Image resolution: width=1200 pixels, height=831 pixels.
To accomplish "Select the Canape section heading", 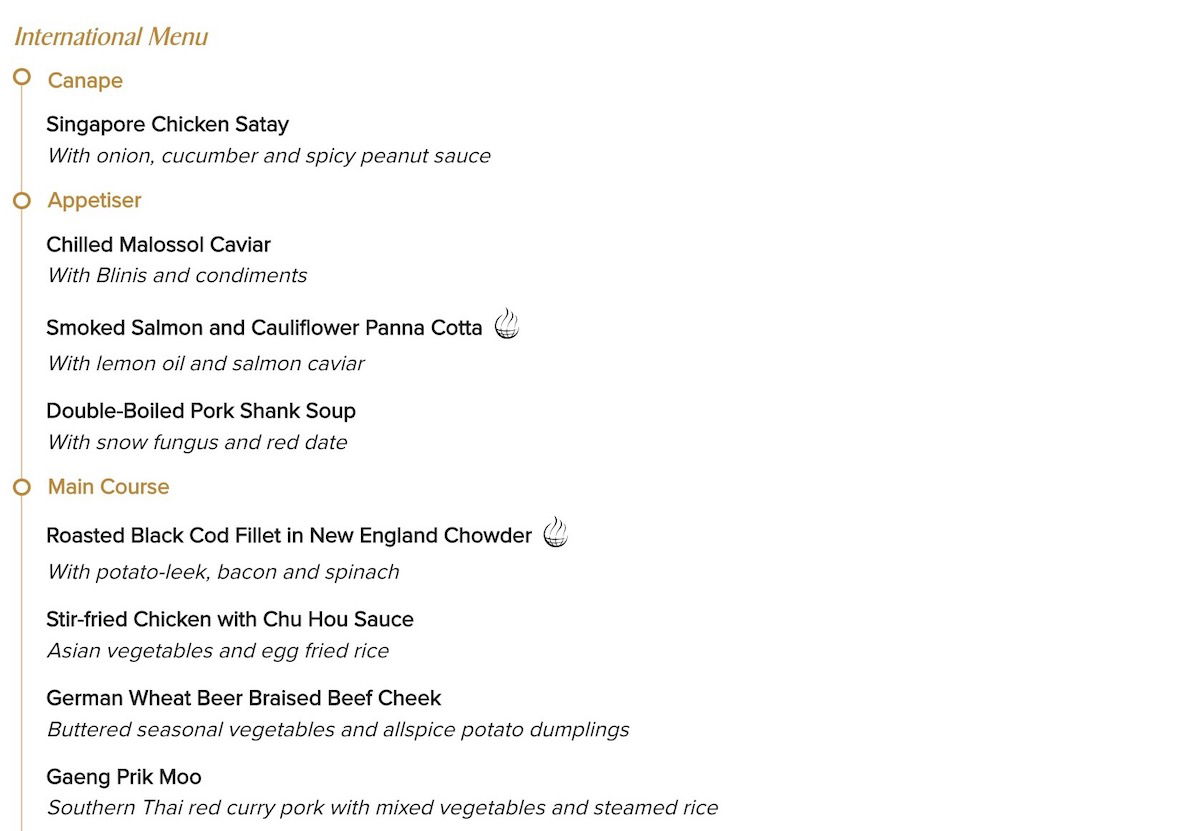I will pyautogui.click(x=85, y=81).
